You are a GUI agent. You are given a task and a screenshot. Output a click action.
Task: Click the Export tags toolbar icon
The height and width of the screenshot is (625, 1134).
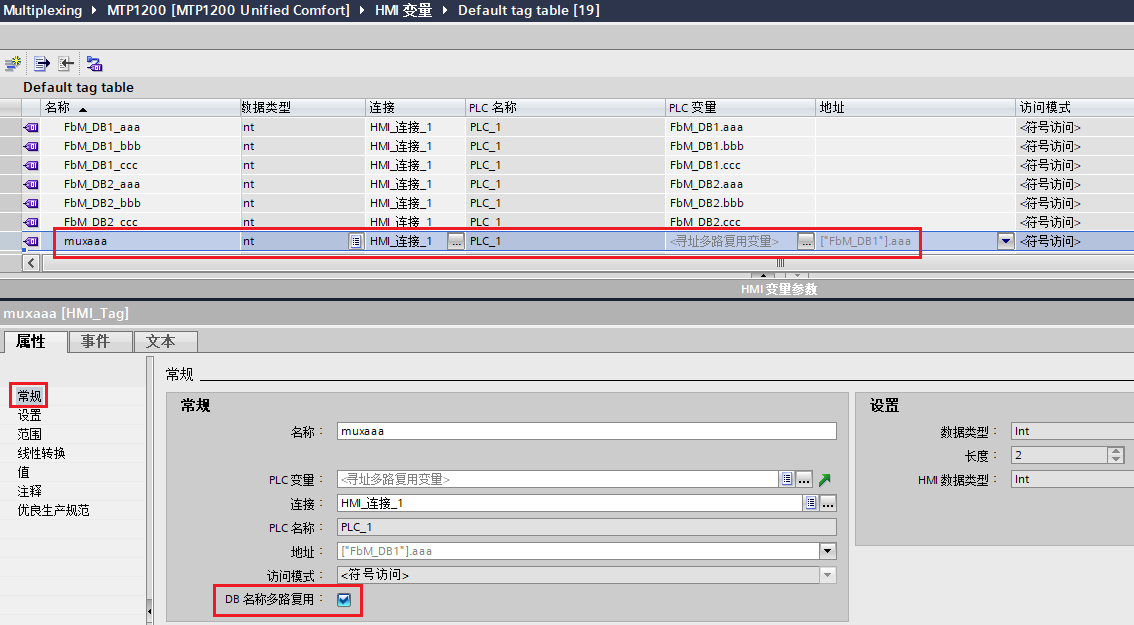click(40, 62)
